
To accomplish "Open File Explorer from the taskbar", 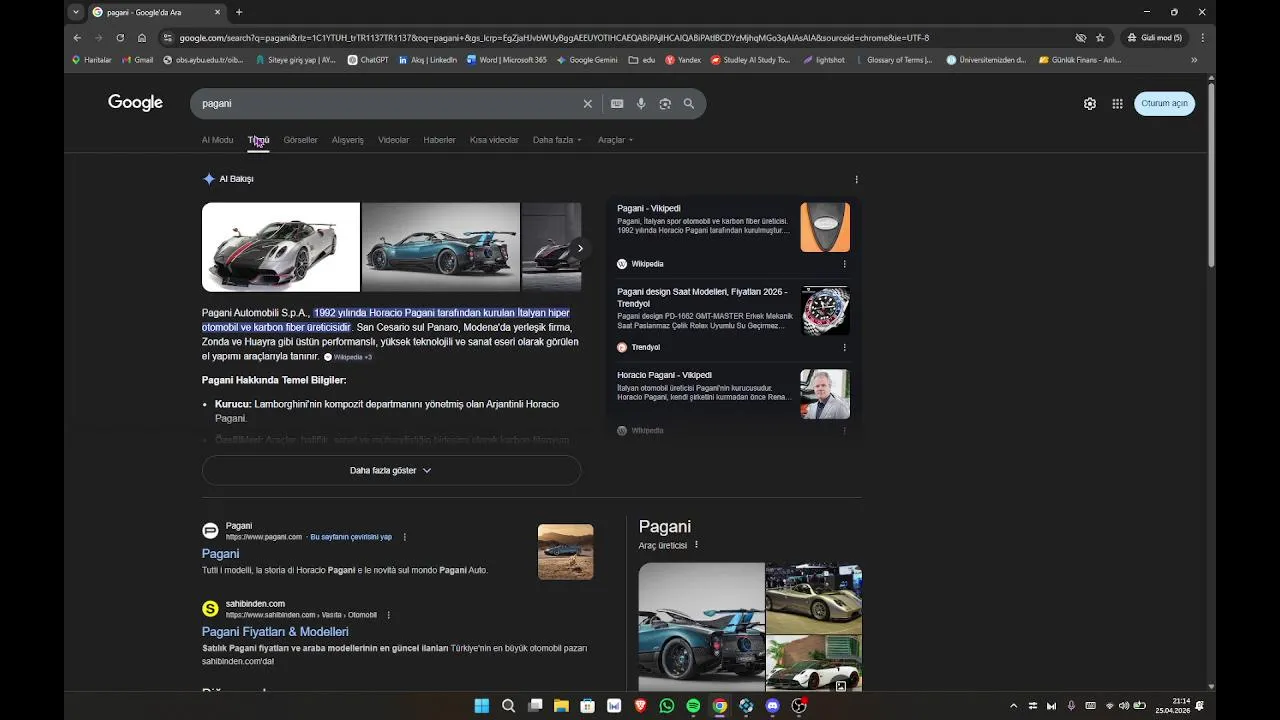I will tap(561, 706).
